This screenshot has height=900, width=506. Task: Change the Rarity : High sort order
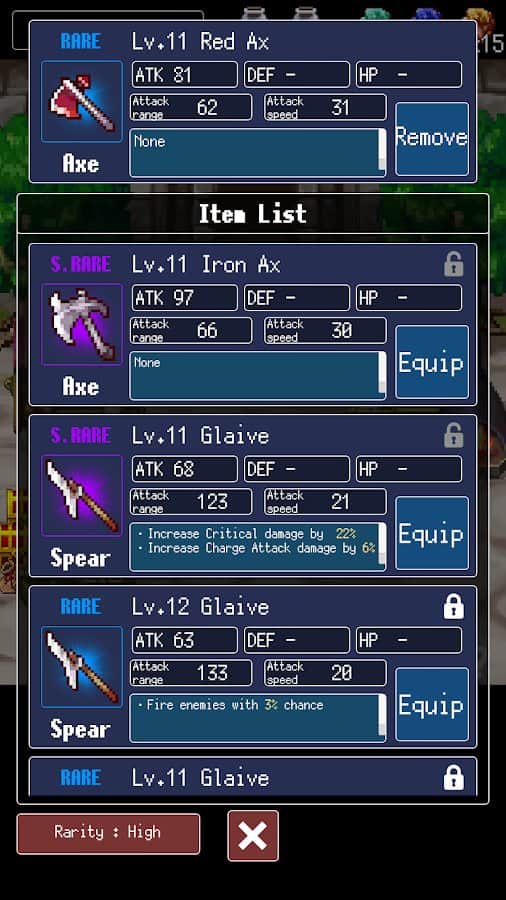(x=108, y=833)
